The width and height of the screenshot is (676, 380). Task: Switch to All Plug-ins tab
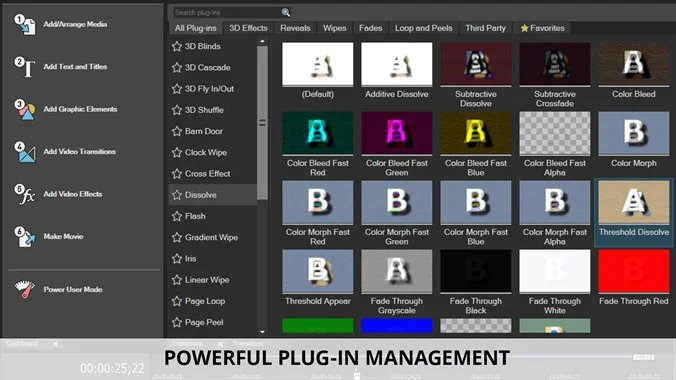coord(195,28)
